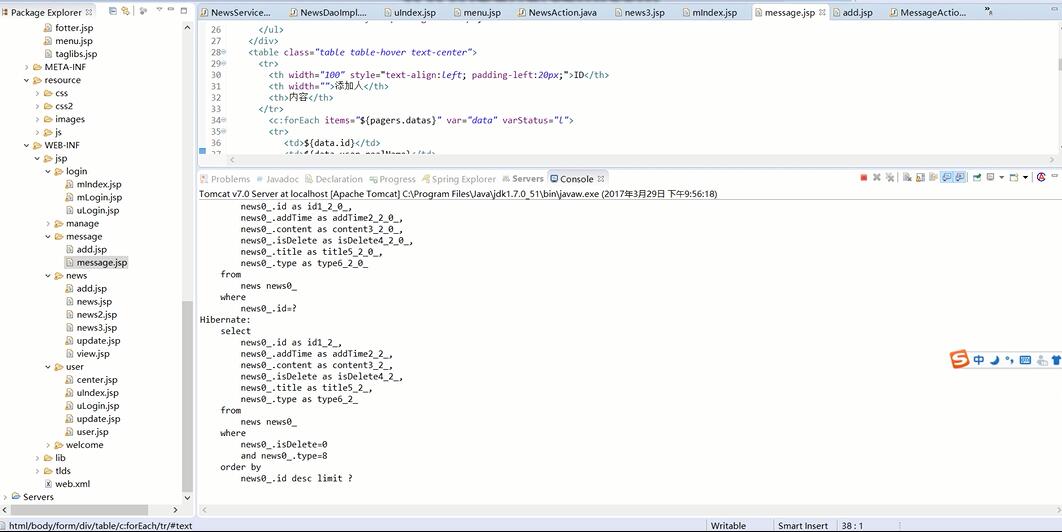Image resolution: width=1062 pixels, height=532 pixels.
Task: Open Package Explorer view menu triangle
Action: (x=159, y=9)
